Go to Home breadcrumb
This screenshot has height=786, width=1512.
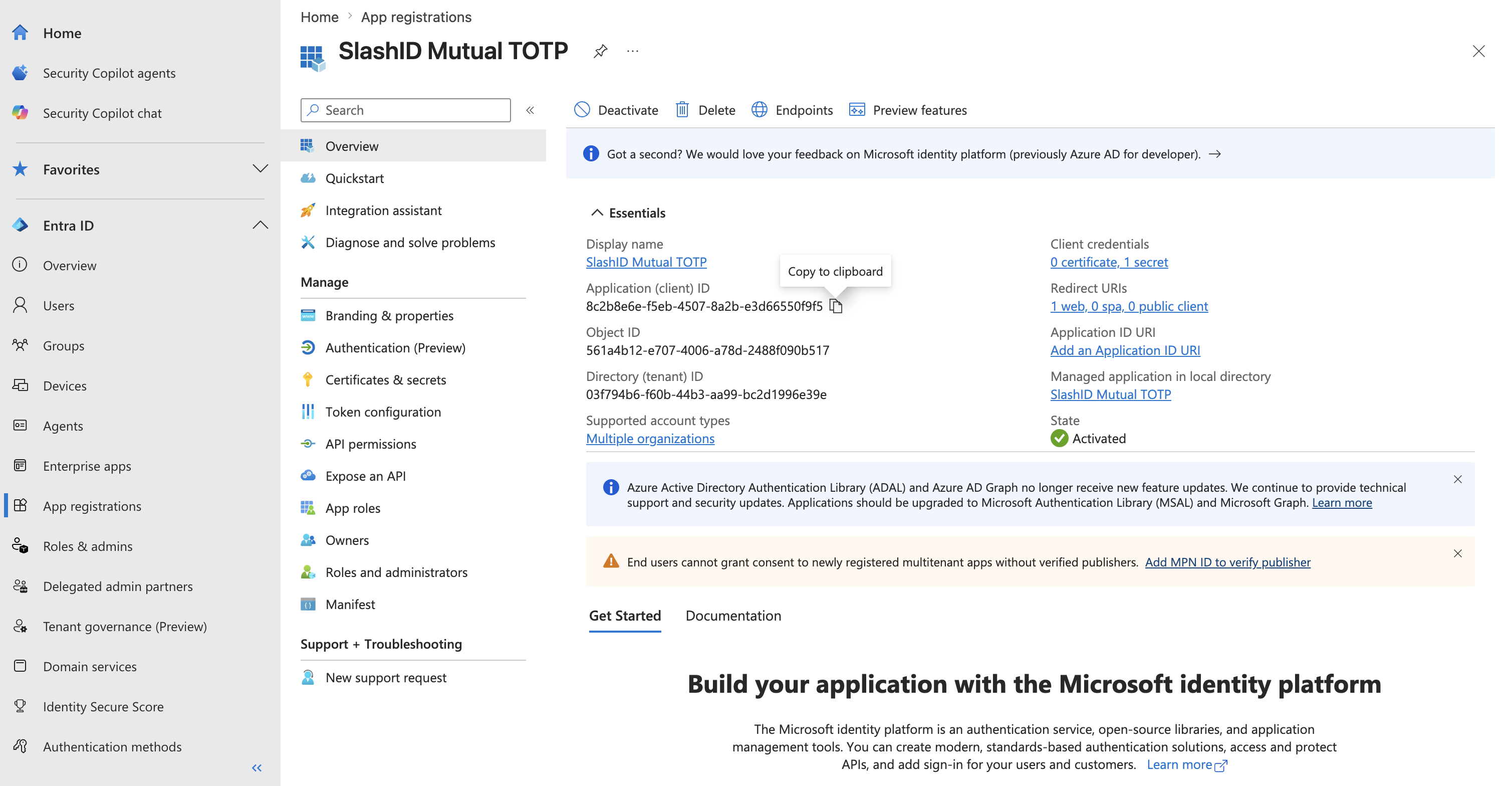pos(319,17)
